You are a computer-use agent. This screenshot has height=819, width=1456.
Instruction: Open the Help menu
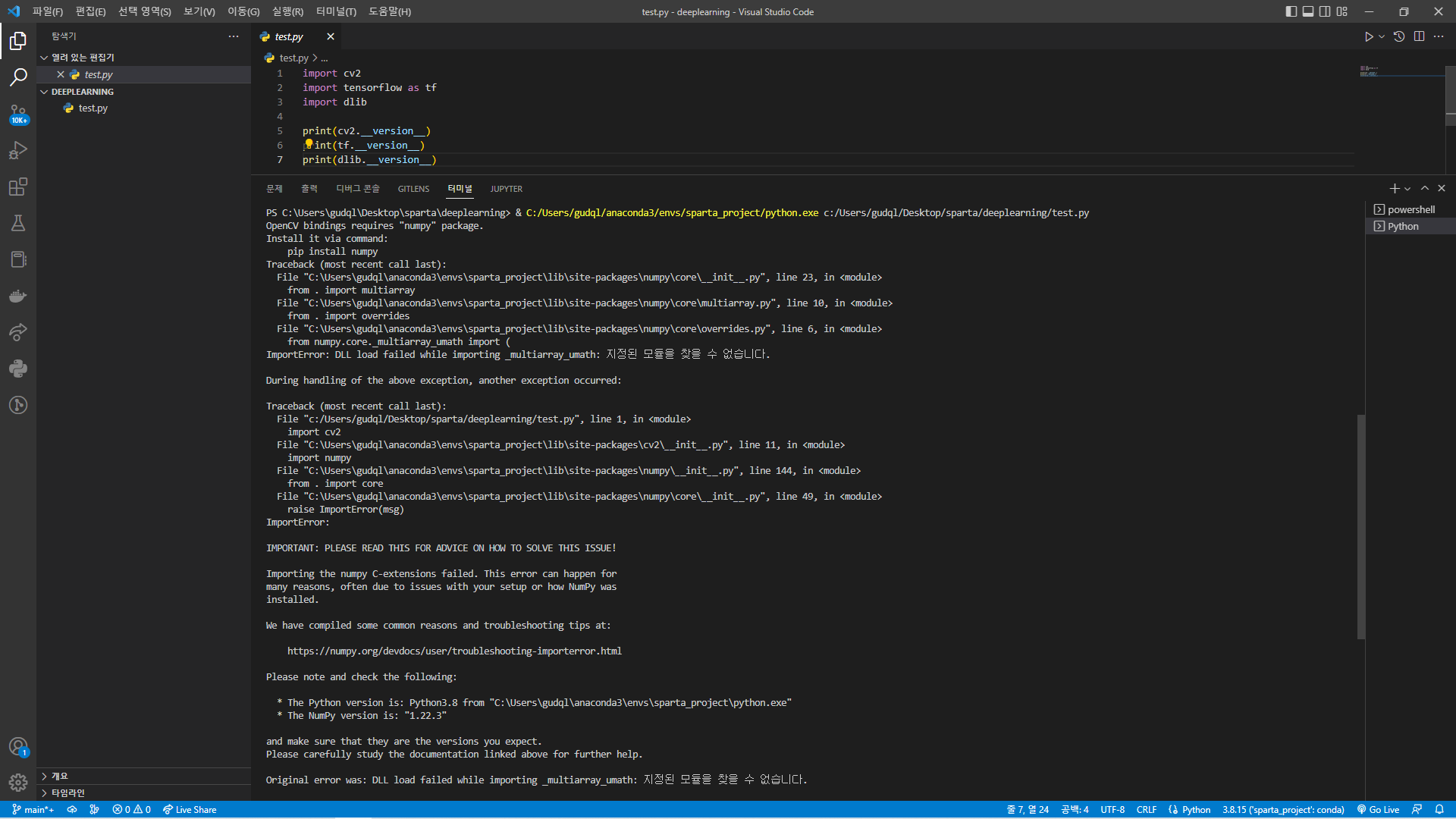coord(390,11)
